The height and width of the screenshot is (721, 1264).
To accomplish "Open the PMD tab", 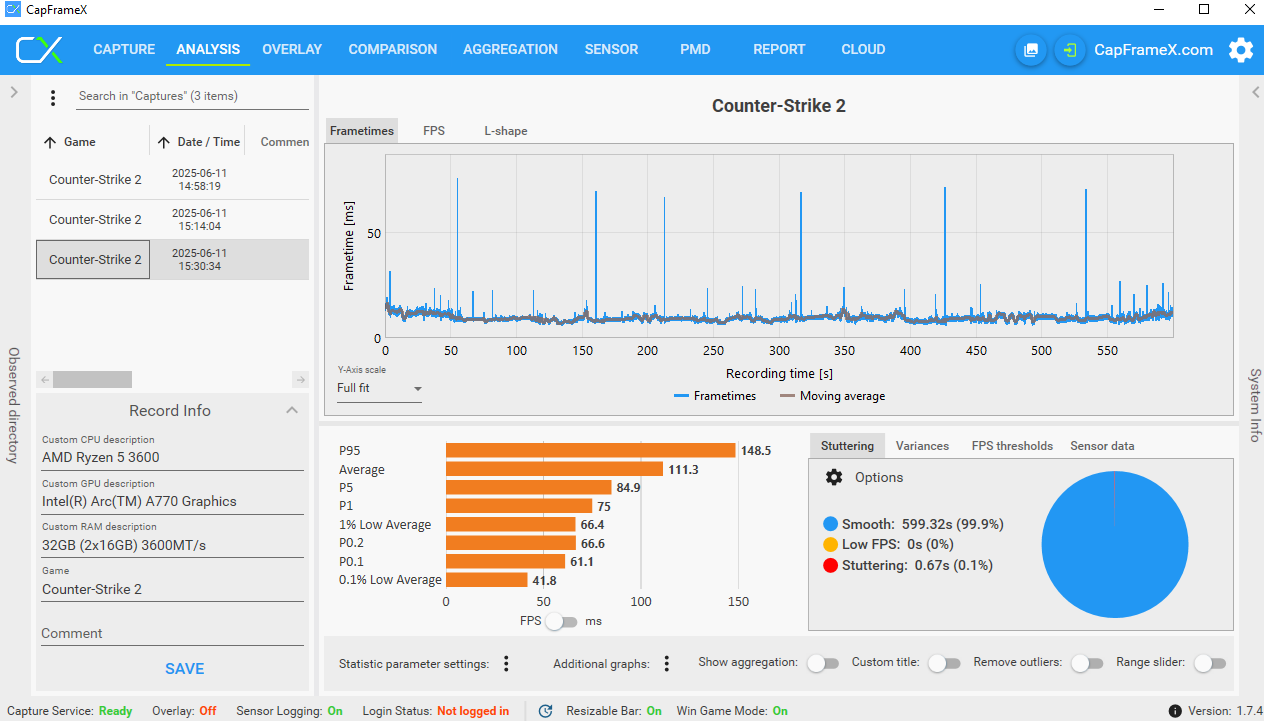I will point(695,49).
